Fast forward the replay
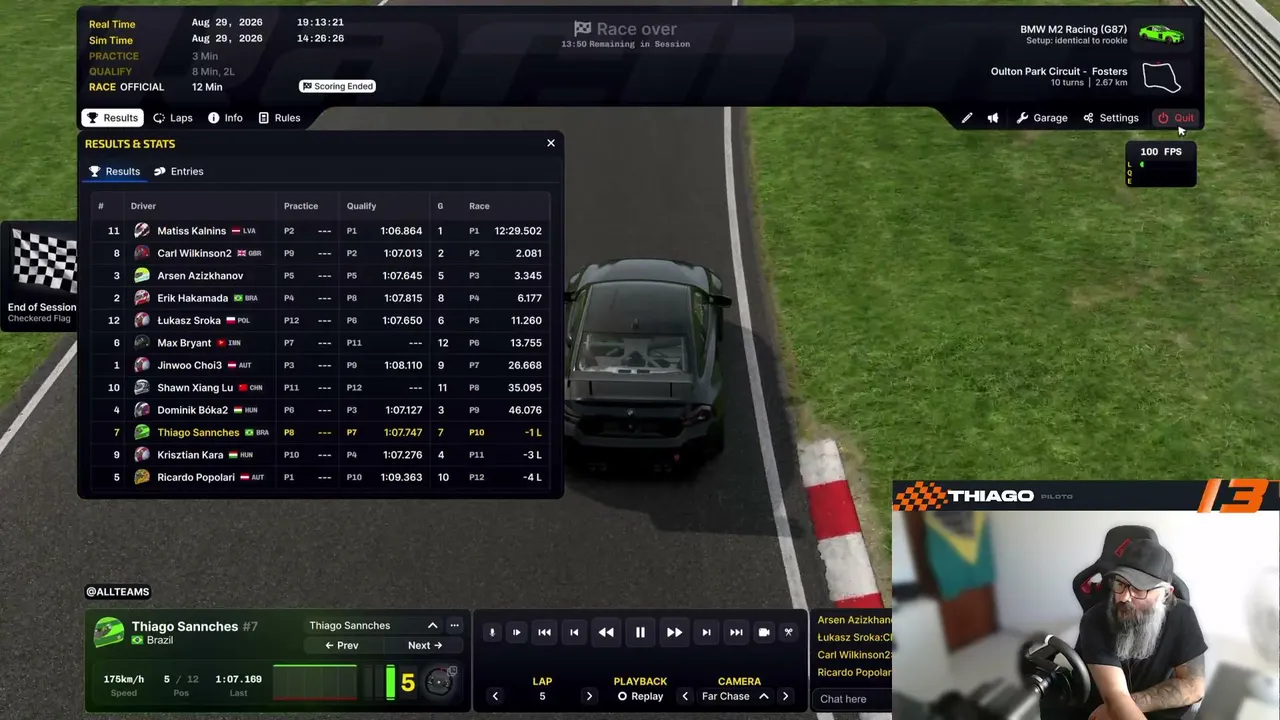The height and width of the screenshot is (720, 1280). (674, 632)
